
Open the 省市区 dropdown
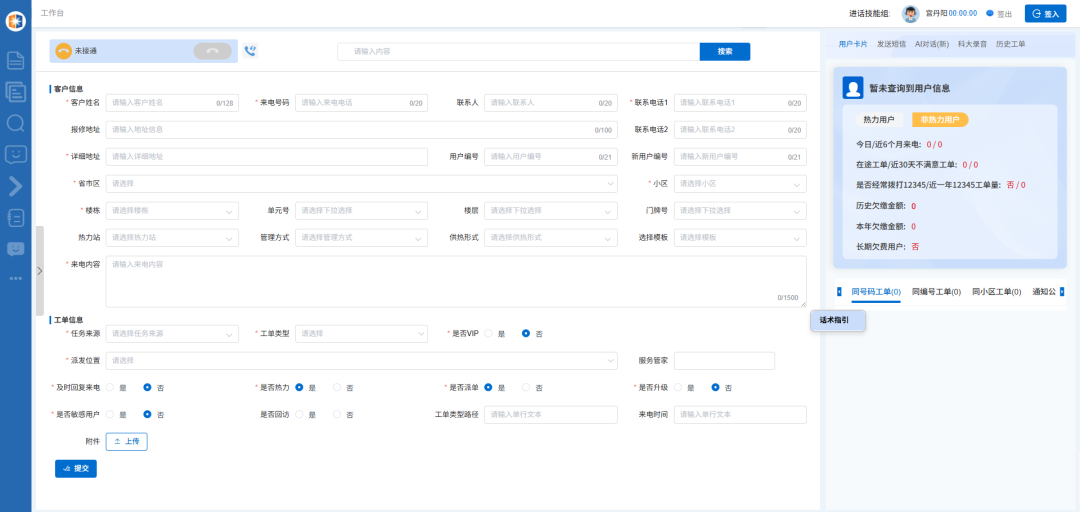point(361,184)
